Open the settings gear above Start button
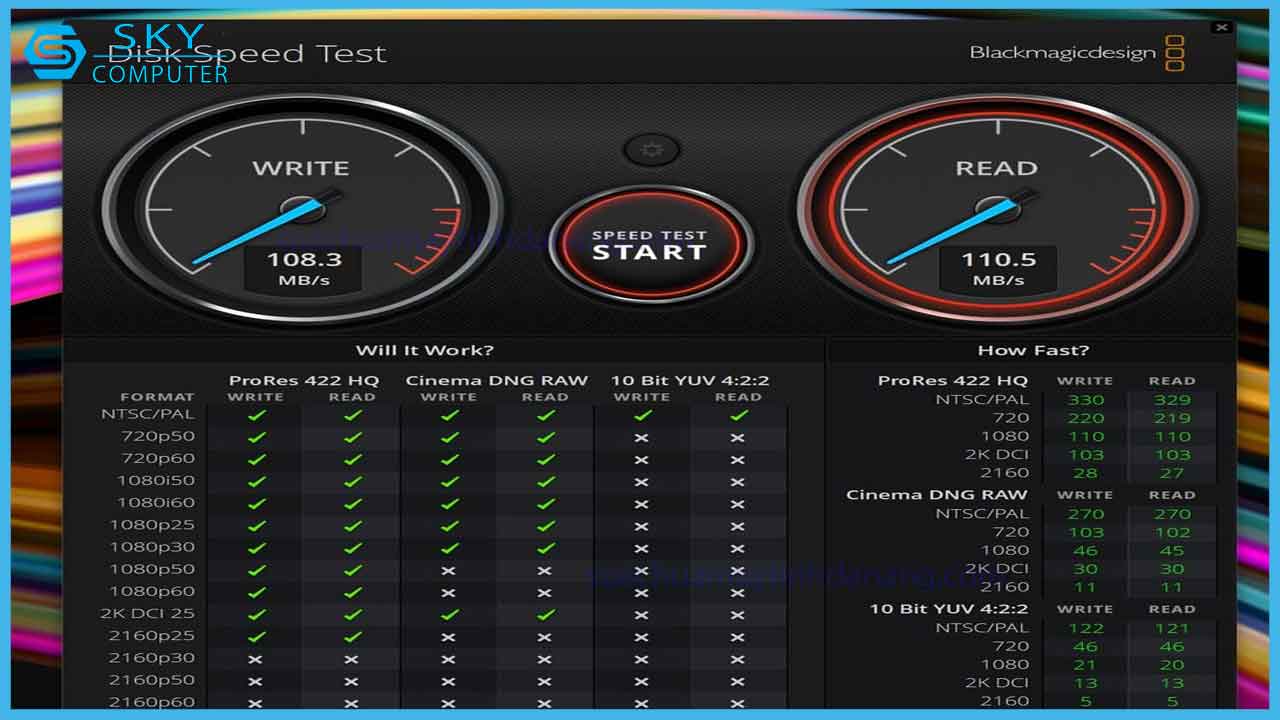1280x720 pixels. coord(653,150)
